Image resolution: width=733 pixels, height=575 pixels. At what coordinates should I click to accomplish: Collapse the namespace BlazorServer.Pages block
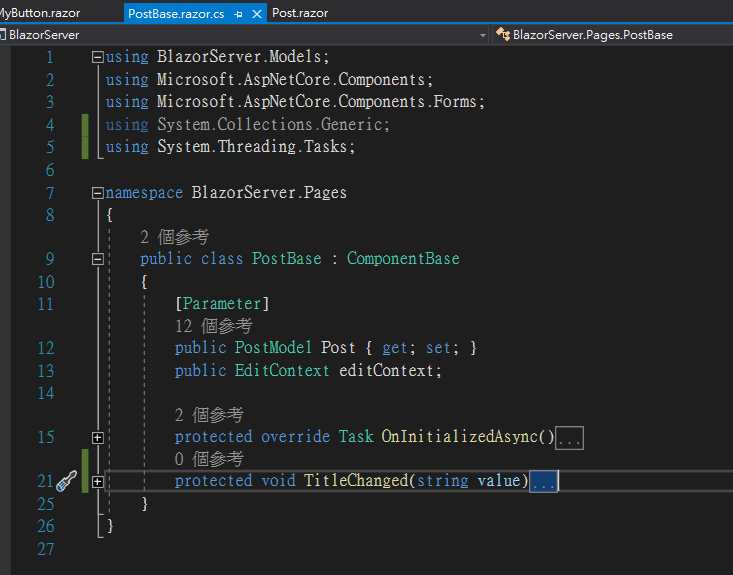[98, 193]
